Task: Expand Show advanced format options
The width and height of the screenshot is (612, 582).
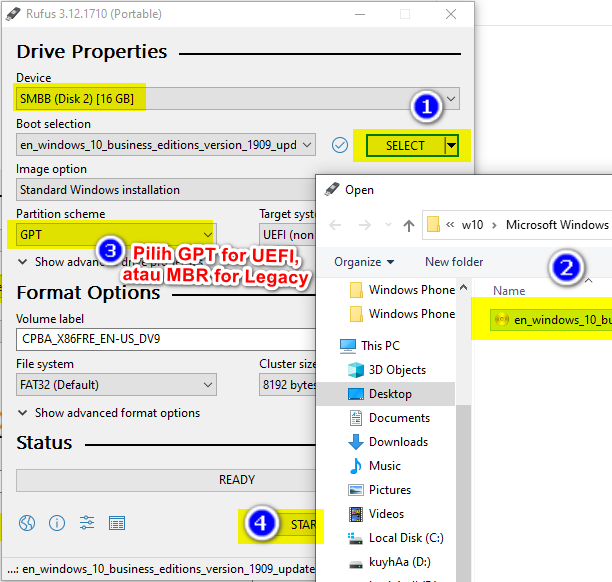Action: (x=109, y=413)
